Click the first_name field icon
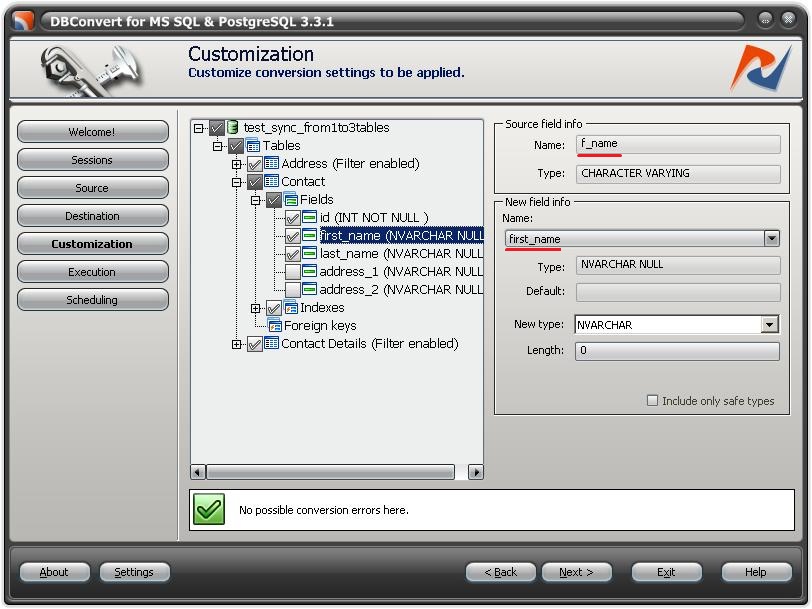812x609 pixels. (x=310, y=235)
